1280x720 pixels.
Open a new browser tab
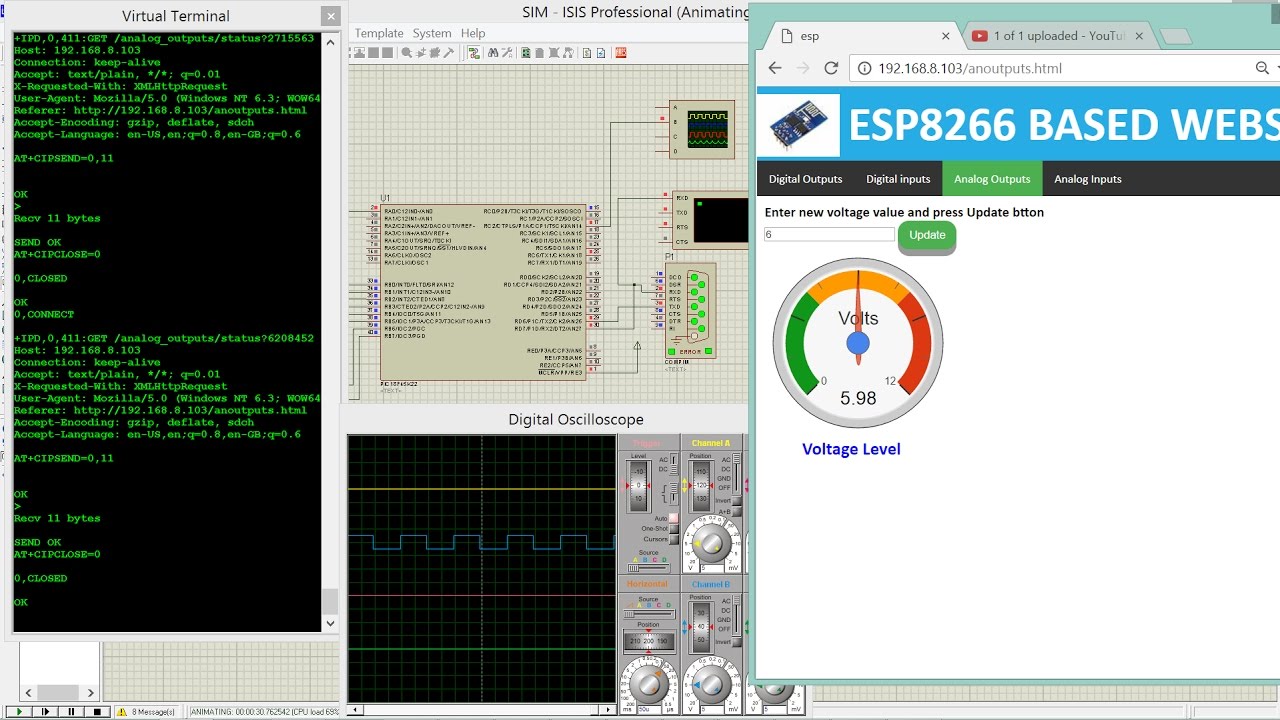point(1176,37)
